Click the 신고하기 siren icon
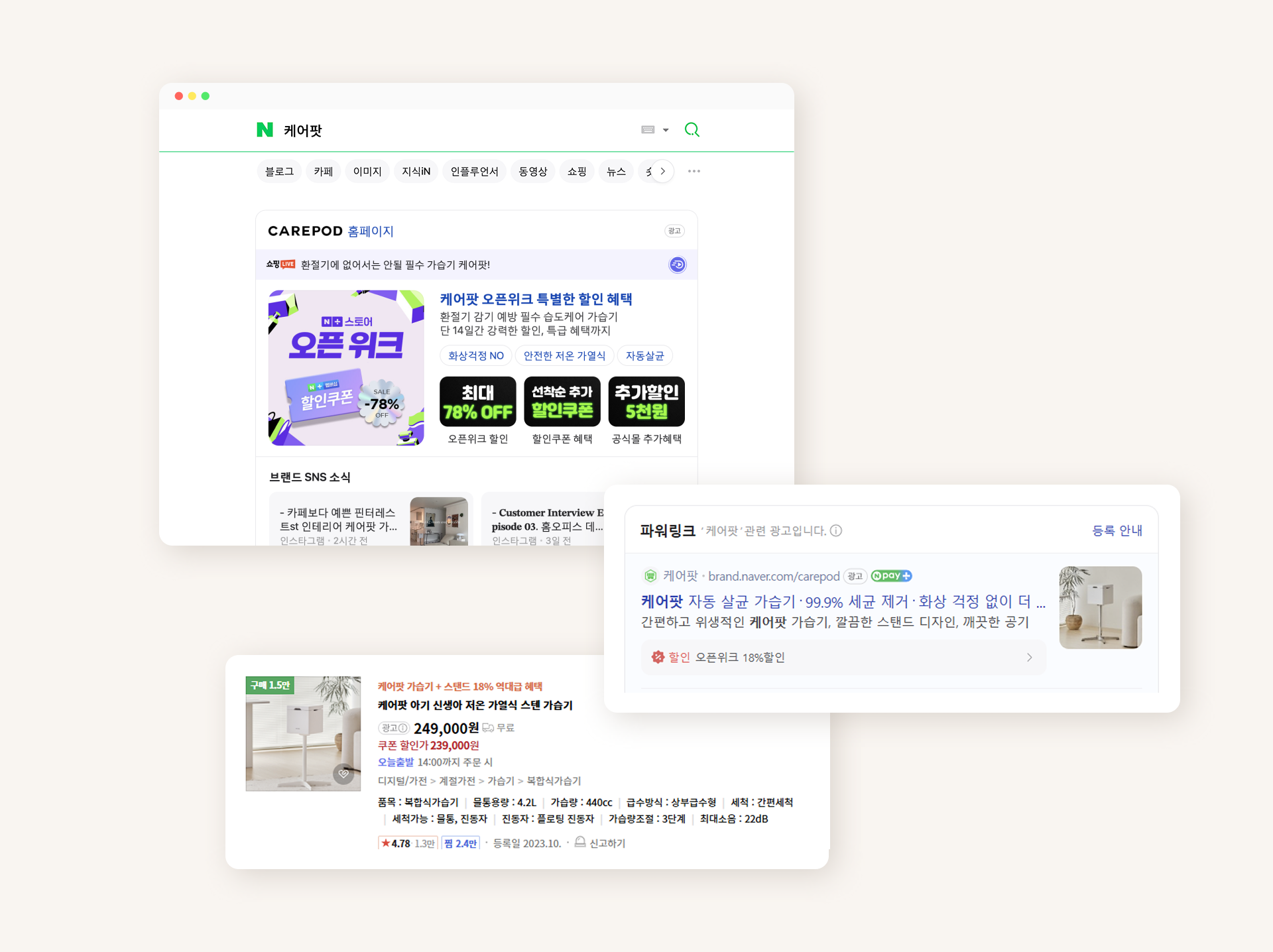Screen dimensions: 1273x952 click(580, 843)
